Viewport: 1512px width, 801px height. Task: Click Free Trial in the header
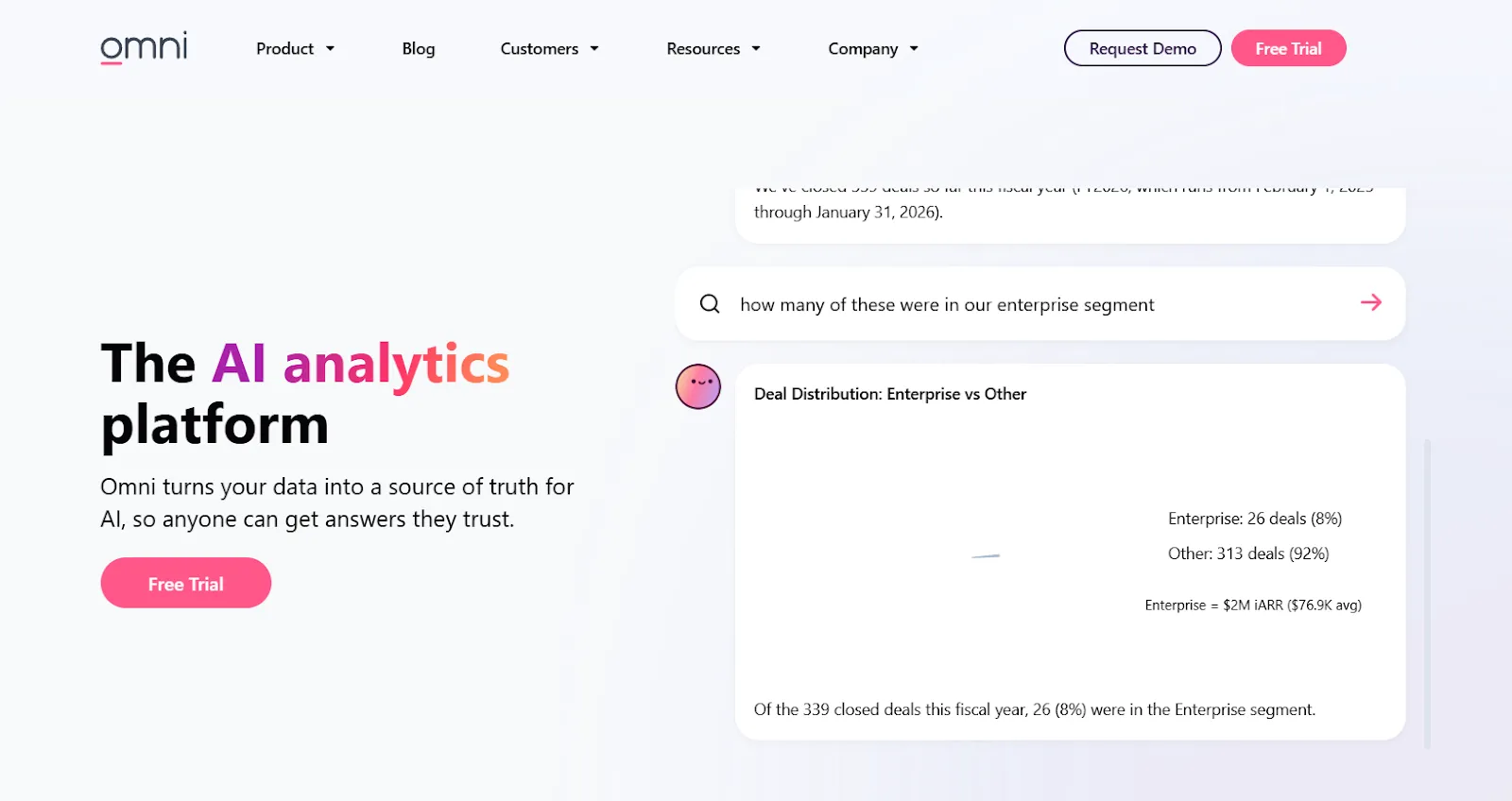click(1289, 48)
